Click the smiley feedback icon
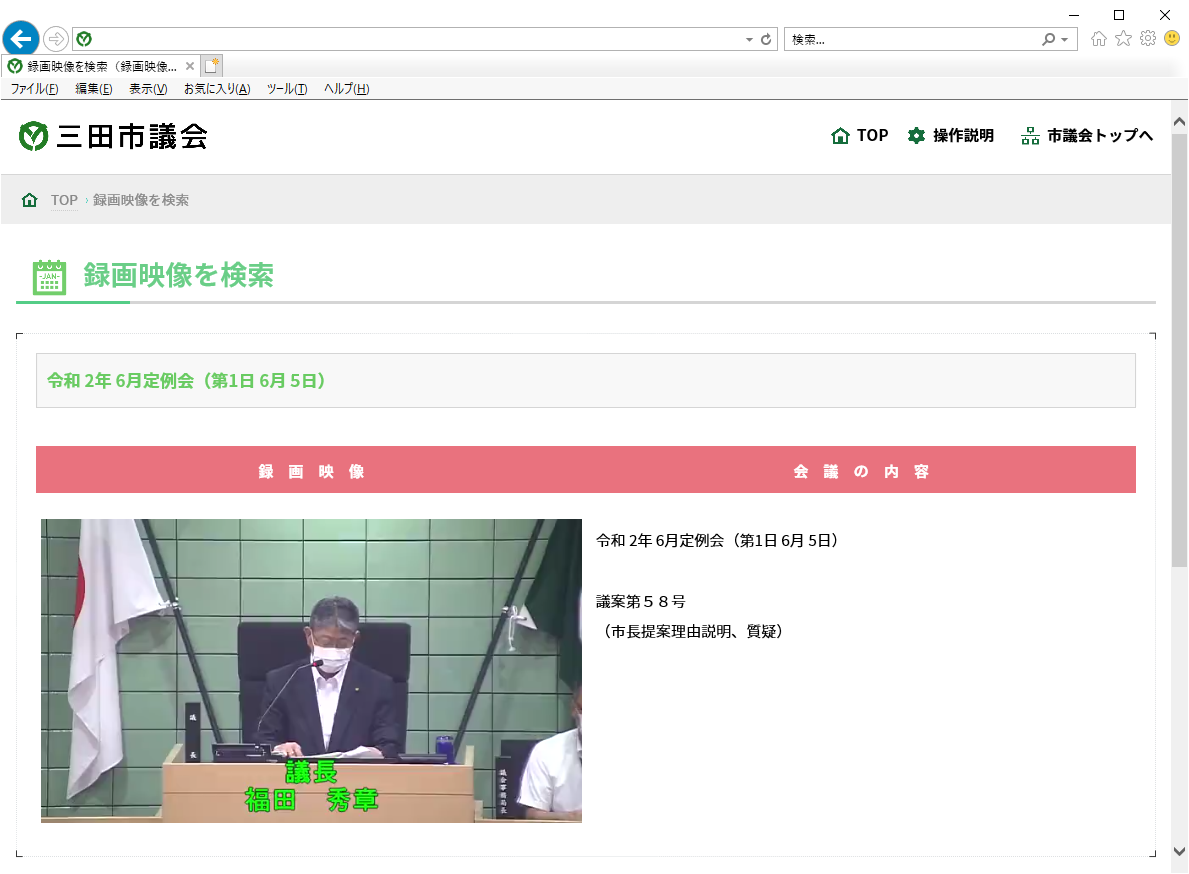The height and width of the screenshot is (874, 1189). click(1172, 38)
